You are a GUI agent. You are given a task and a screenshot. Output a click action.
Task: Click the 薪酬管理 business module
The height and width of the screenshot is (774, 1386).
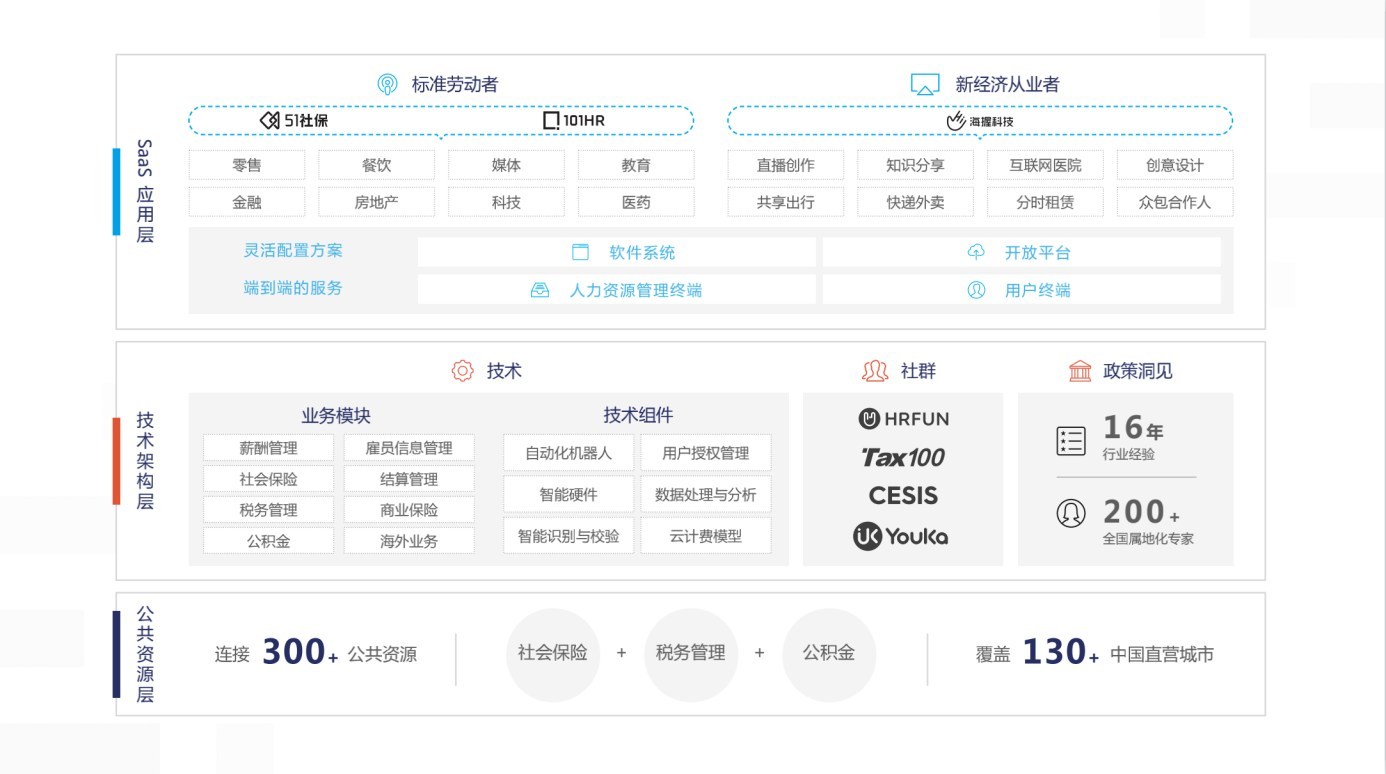pos(268,448)
